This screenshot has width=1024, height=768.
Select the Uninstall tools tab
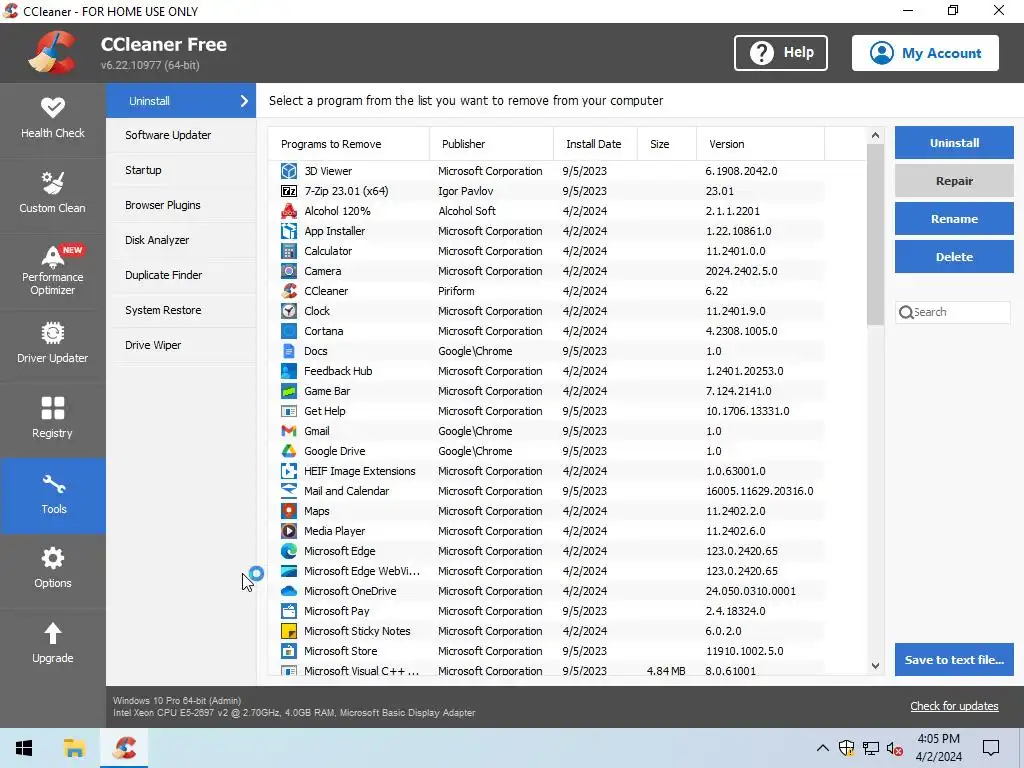point(181,101)
